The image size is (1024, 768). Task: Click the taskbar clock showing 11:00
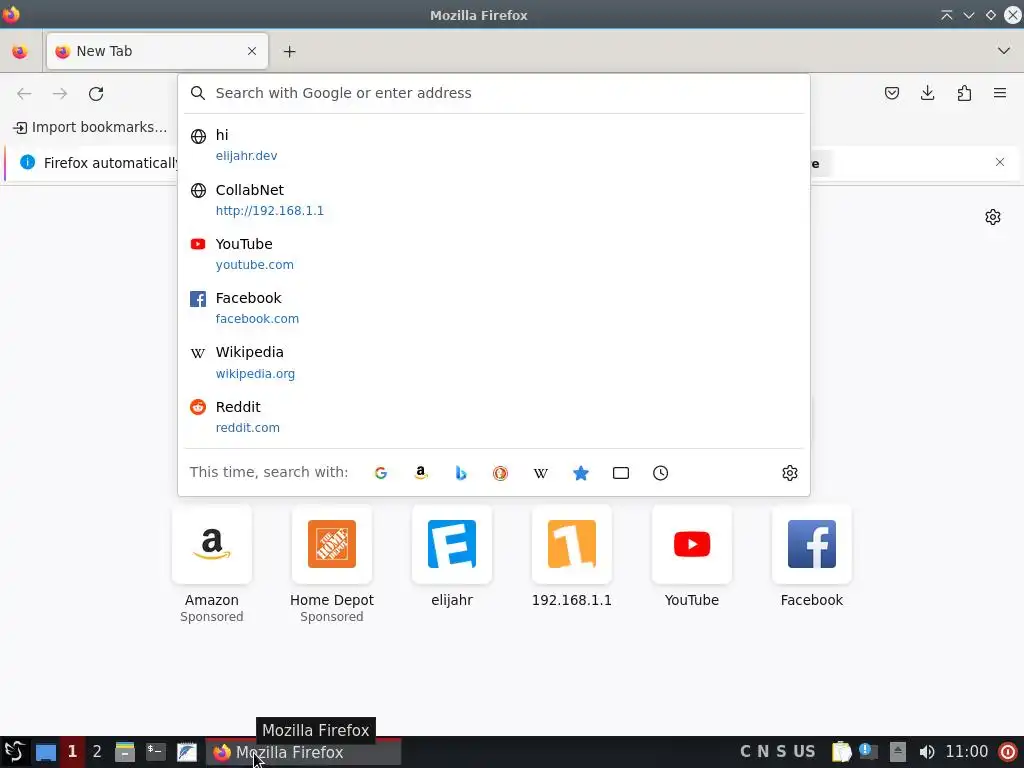(x=967, y=752)
